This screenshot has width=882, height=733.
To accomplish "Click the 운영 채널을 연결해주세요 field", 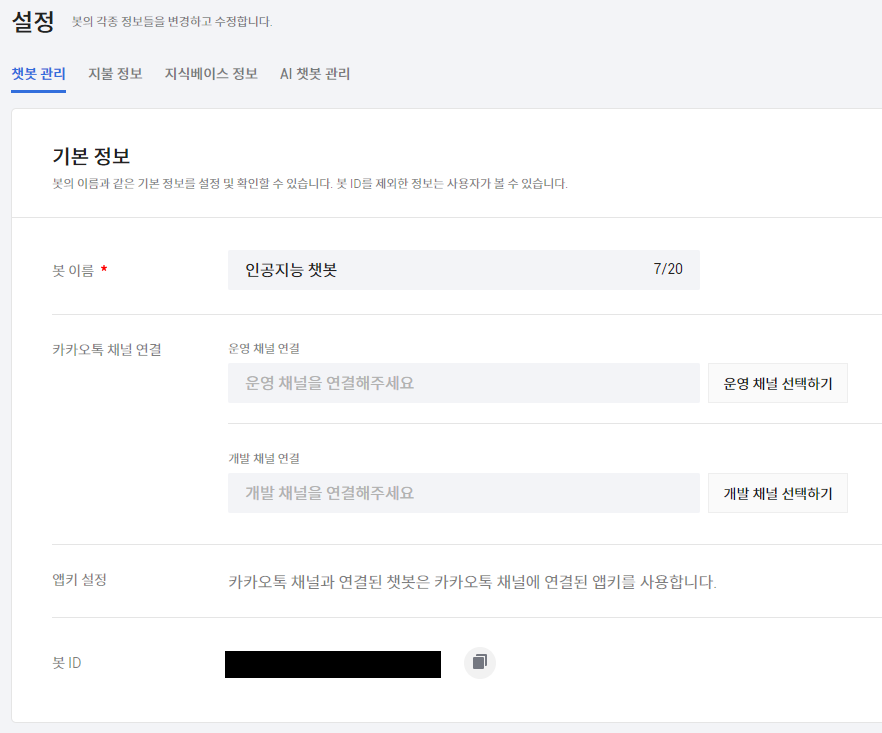I will (464, 383).
